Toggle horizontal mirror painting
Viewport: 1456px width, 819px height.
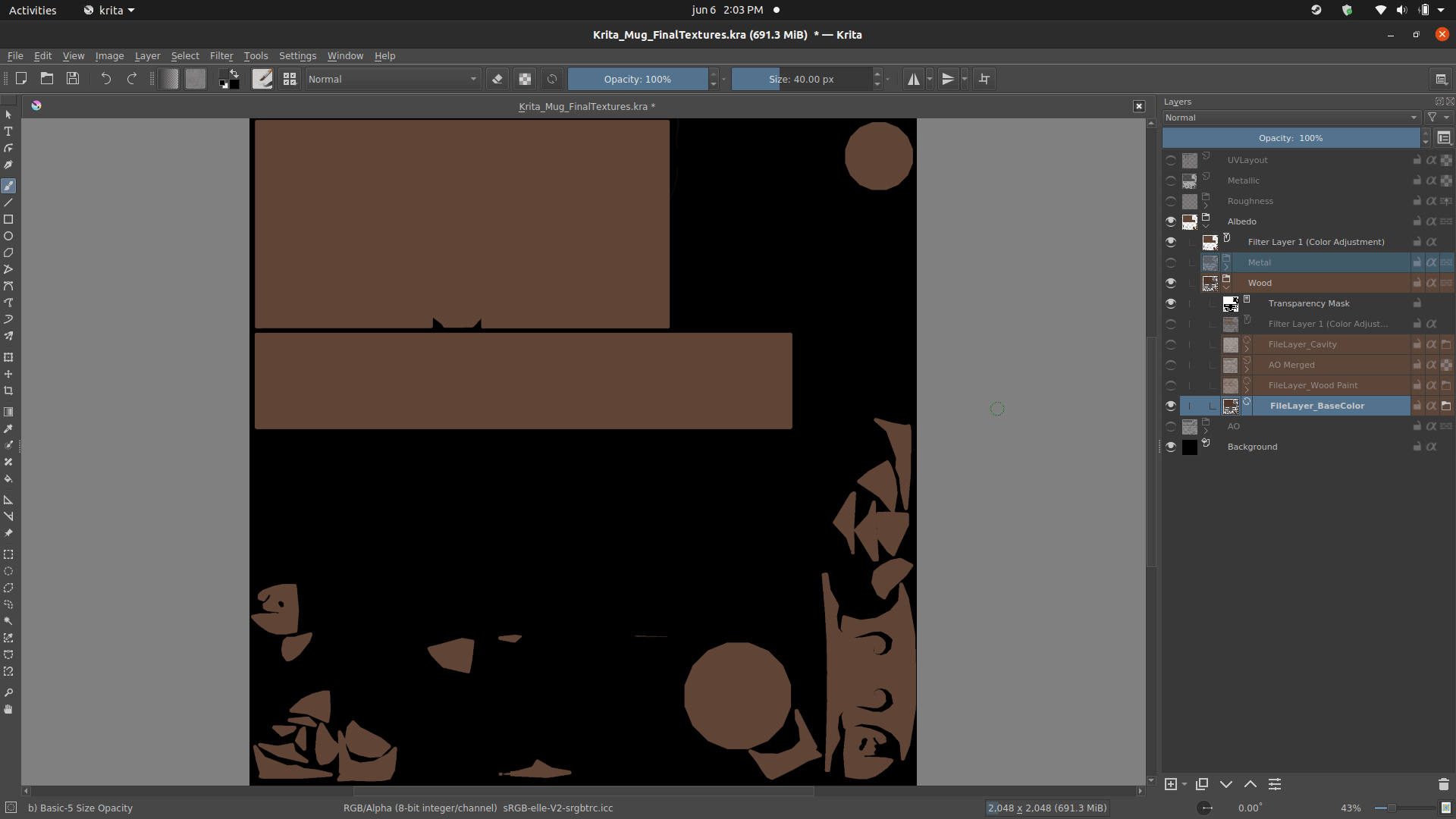(915, 79)
